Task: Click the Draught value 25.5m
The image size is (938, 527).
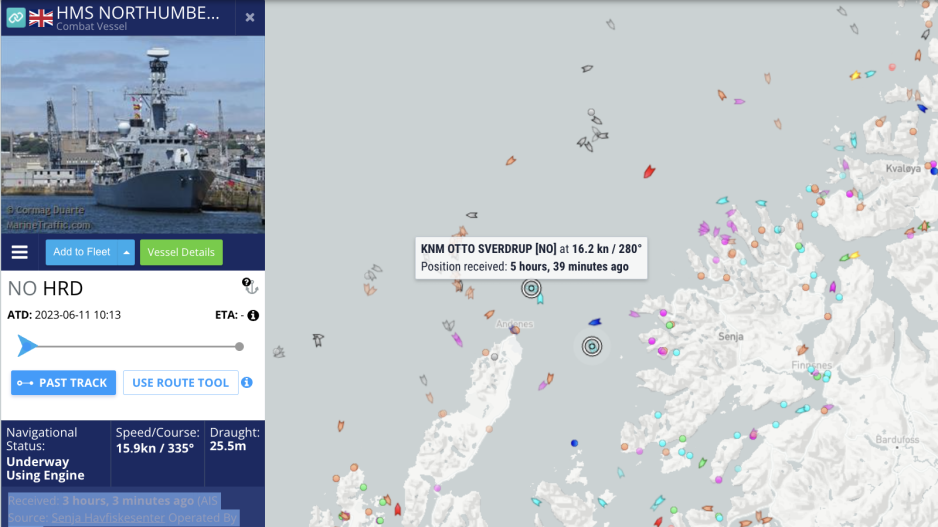Action: pos(228,446)
